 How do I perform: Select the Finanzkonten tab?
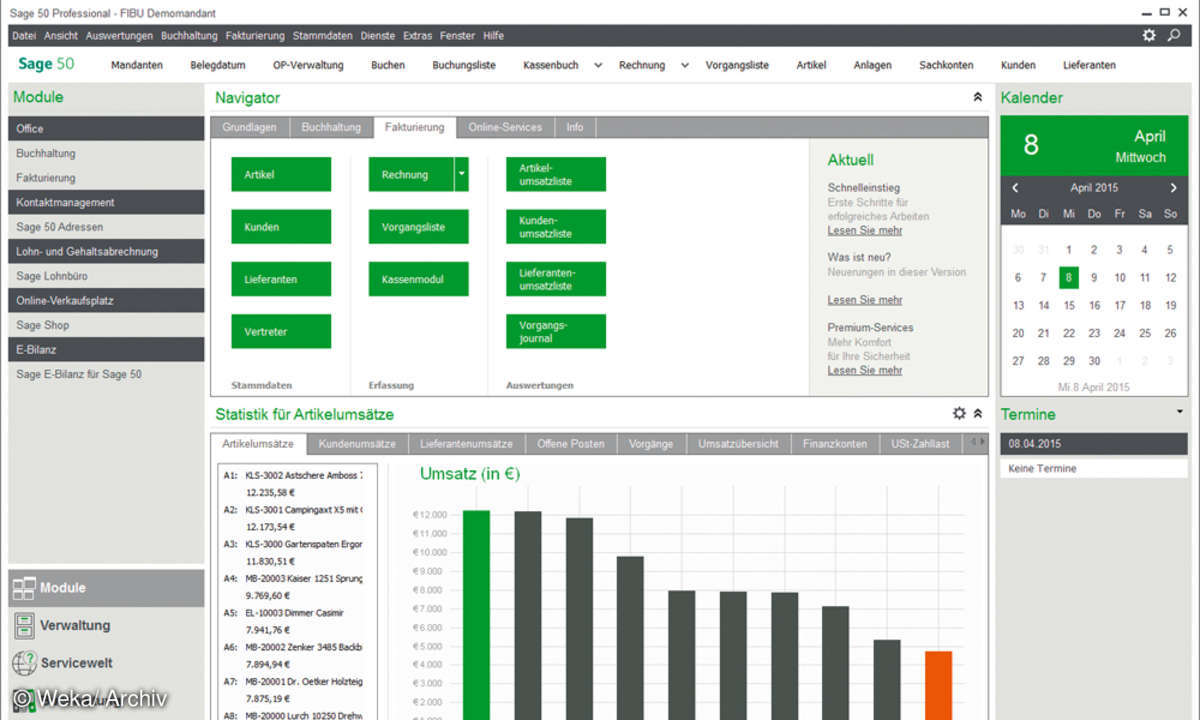tap(835, 444)
